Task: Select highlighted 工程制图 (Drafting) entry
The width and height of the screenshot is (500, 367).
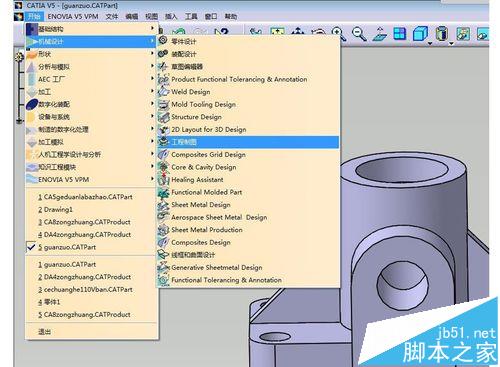Action: 248,142
